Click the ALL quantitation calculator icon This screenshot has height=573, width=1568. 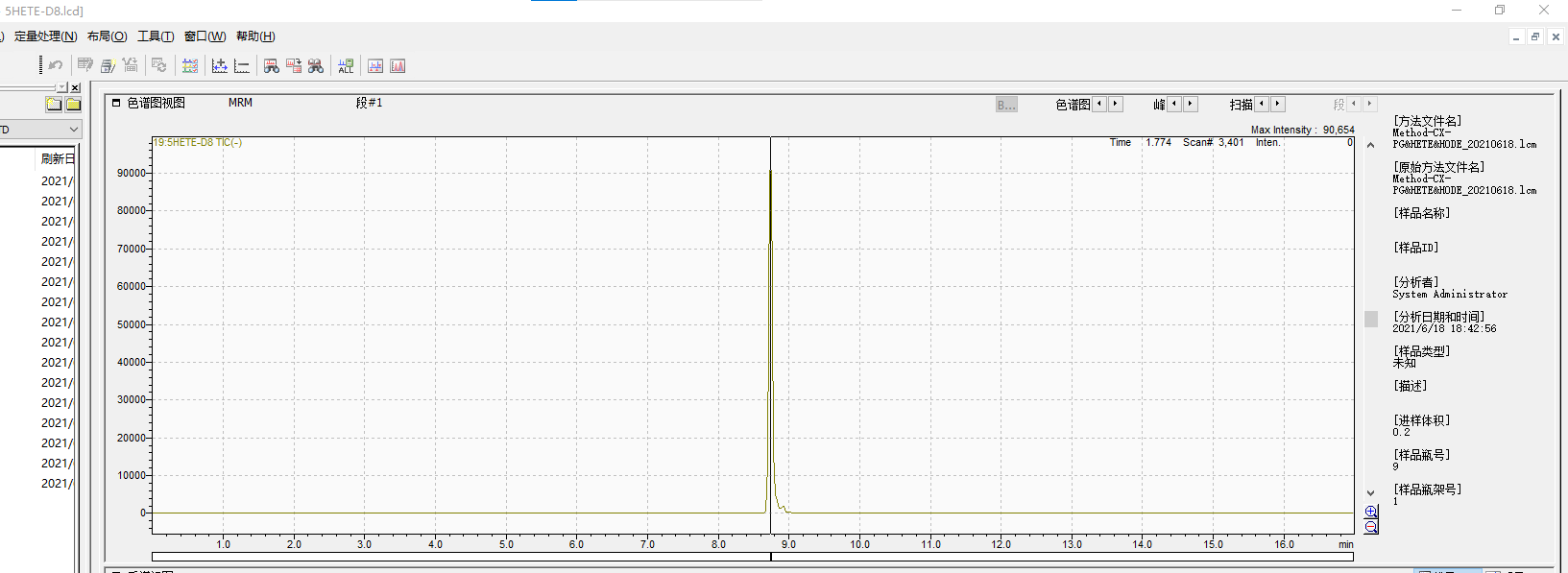(x=346, y=65)
